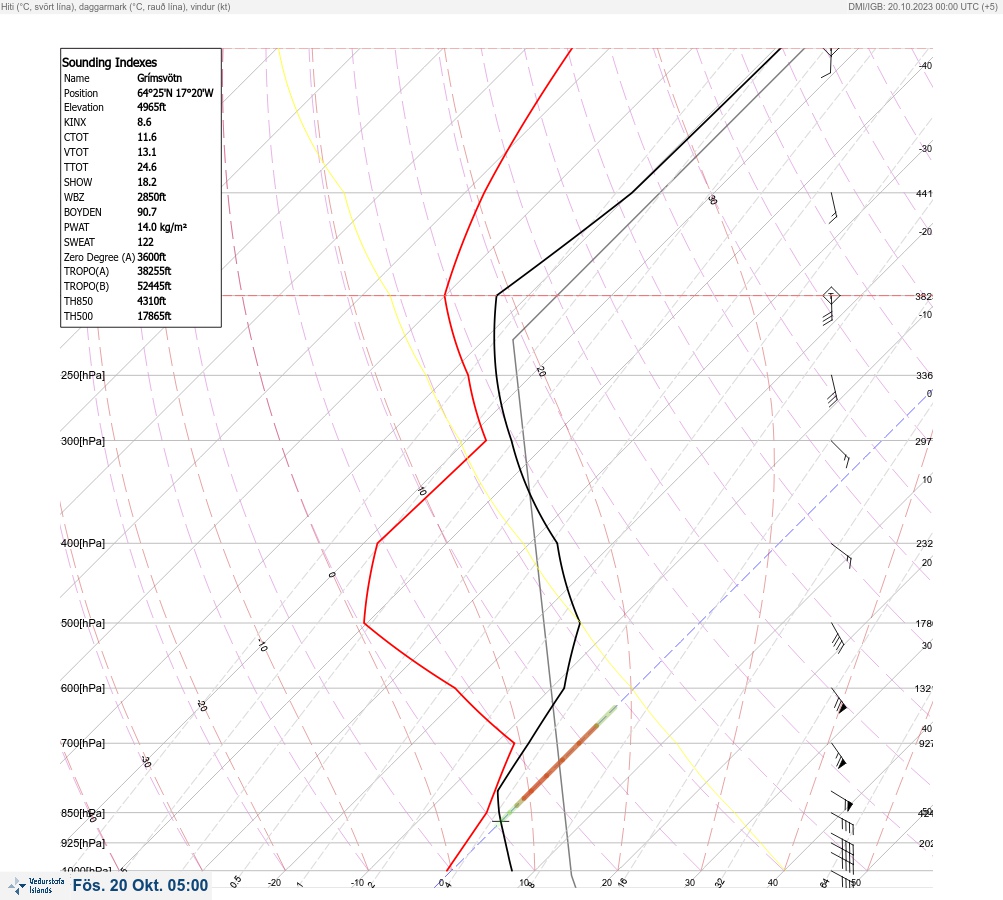Click the TROPO(B) value 52445ft
This screenshot has height=900, width=1003.
[x=154, y=286]
